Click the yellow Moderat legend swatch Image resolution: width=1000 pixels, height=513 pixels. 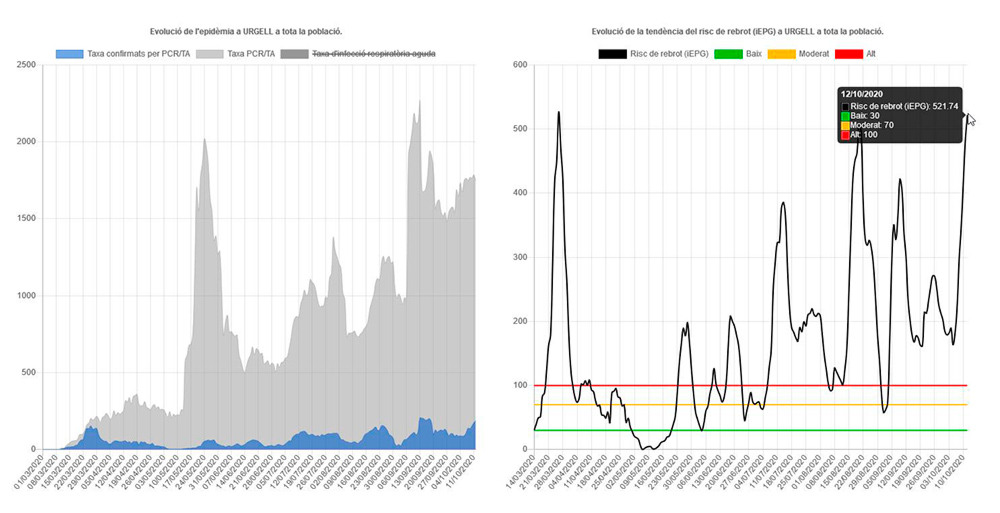point(781,53)
